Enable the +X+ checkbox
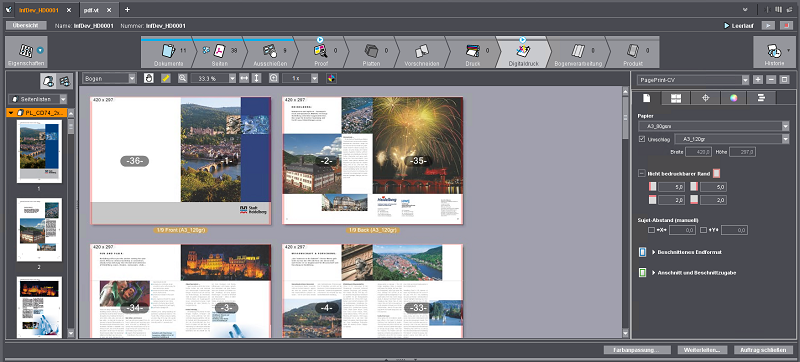 pyautogui.click(x=652, y=230)
